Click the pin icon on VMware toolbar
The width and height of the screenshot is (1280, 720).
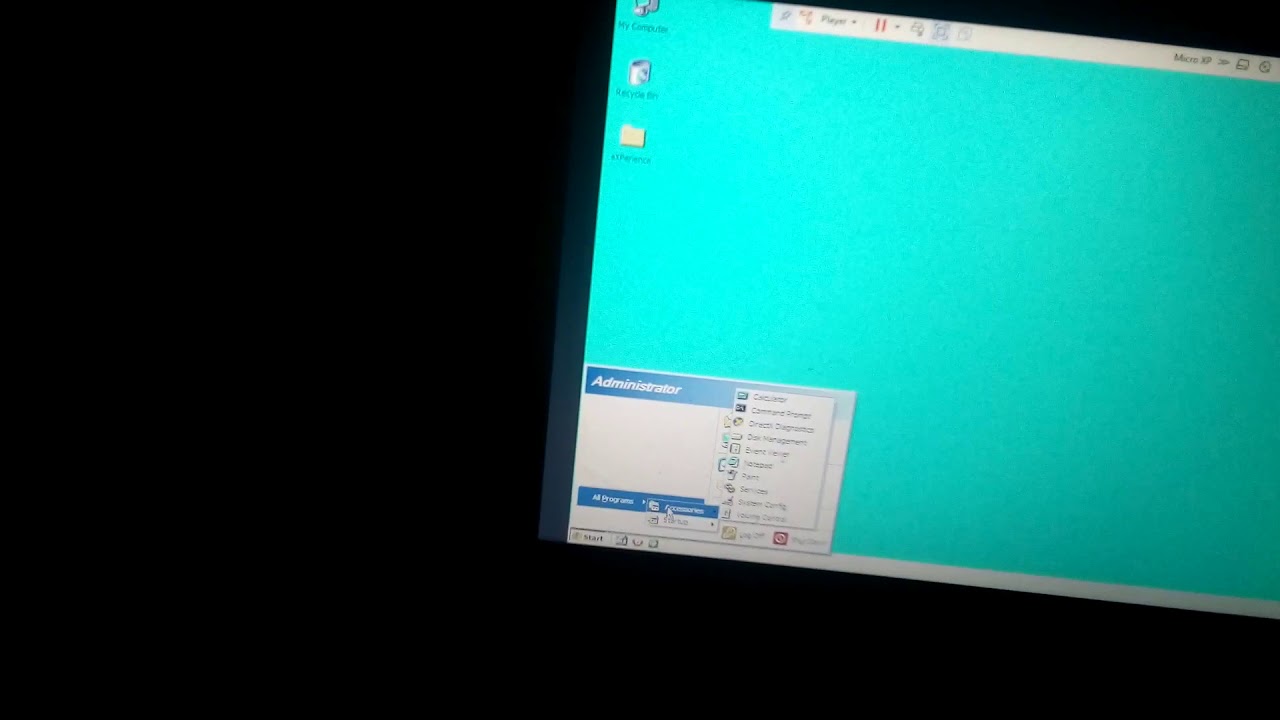point(786,16)
